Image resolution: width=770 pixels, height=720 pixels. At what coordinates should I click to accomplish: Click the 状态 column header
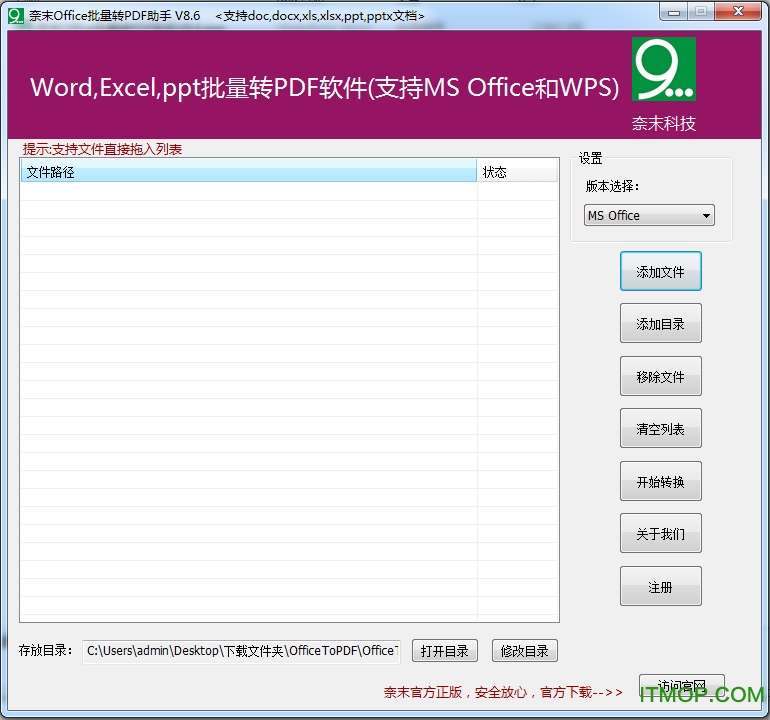(517, 171)
